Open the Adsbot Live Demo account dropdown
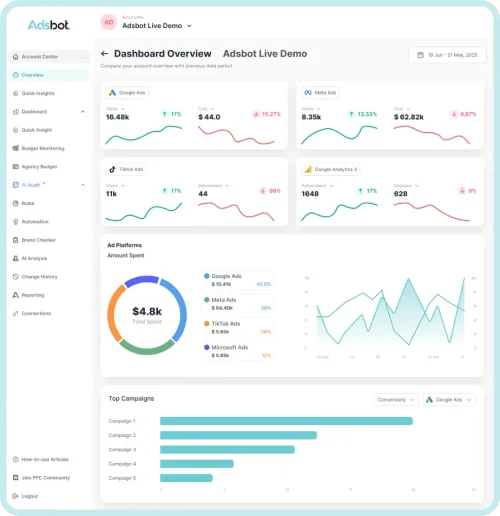Screen dimensions: 500x516 point(189,26)
